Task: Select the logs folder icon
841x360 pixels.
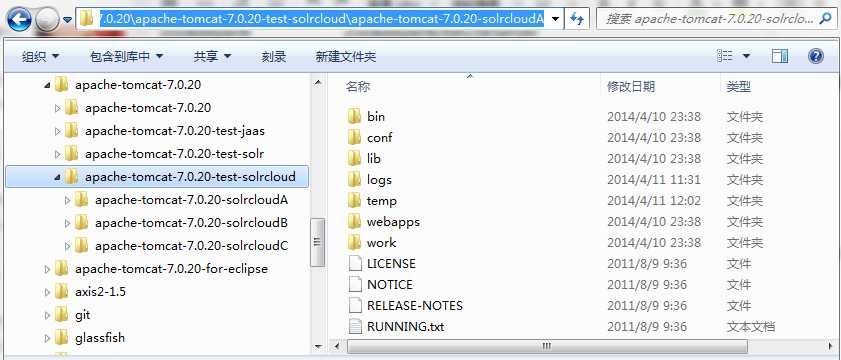Action: point(354,179)
